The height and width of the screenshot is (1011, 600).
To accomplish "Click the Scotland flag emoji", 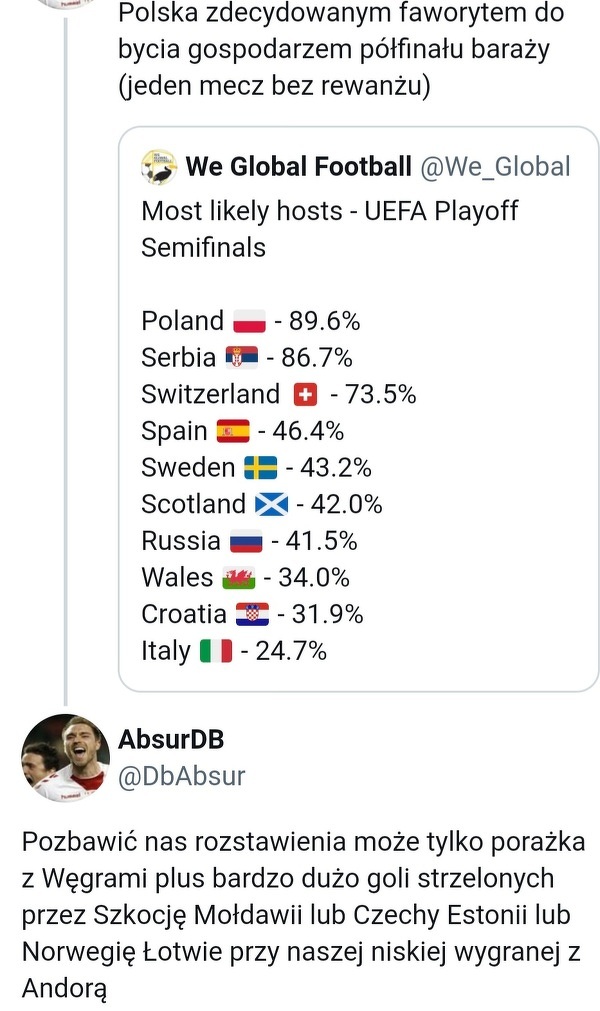I will (x=270, y=504).
